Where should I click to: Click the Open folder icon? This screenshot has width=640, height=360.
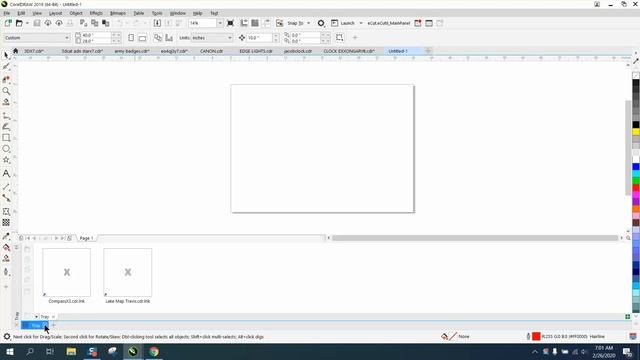pyautogui.click(x=19, y=23)
